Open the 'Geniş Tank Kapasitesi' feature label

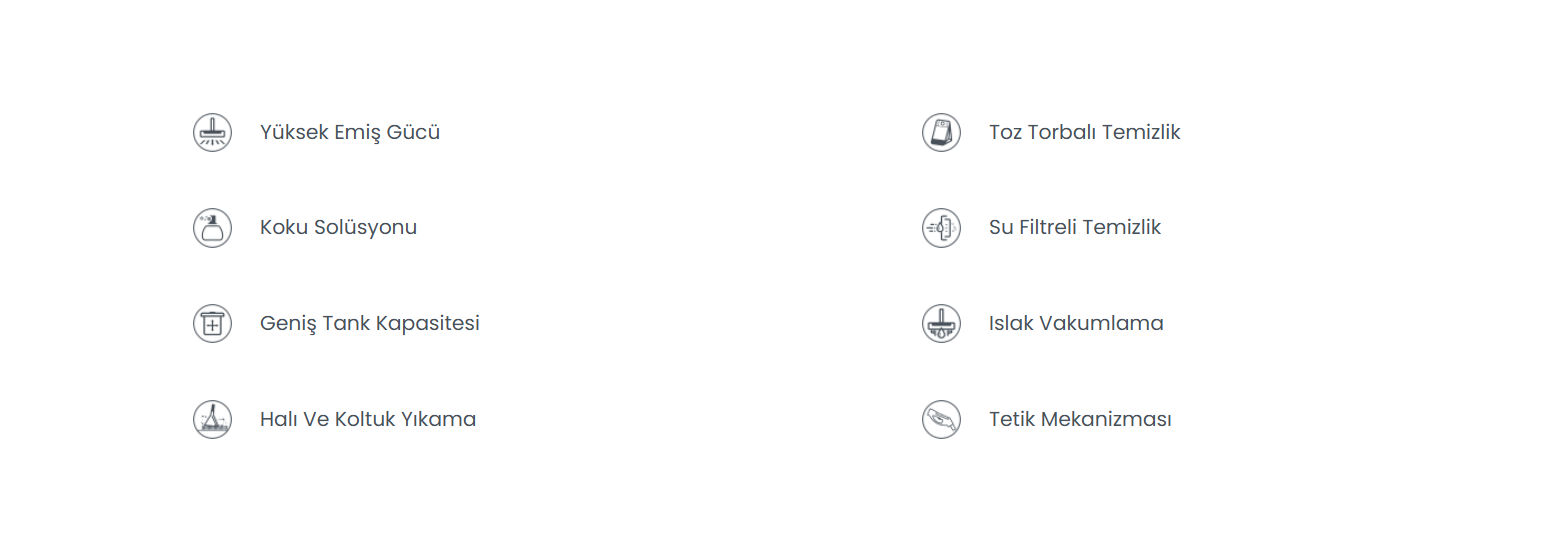coord(369,324)
